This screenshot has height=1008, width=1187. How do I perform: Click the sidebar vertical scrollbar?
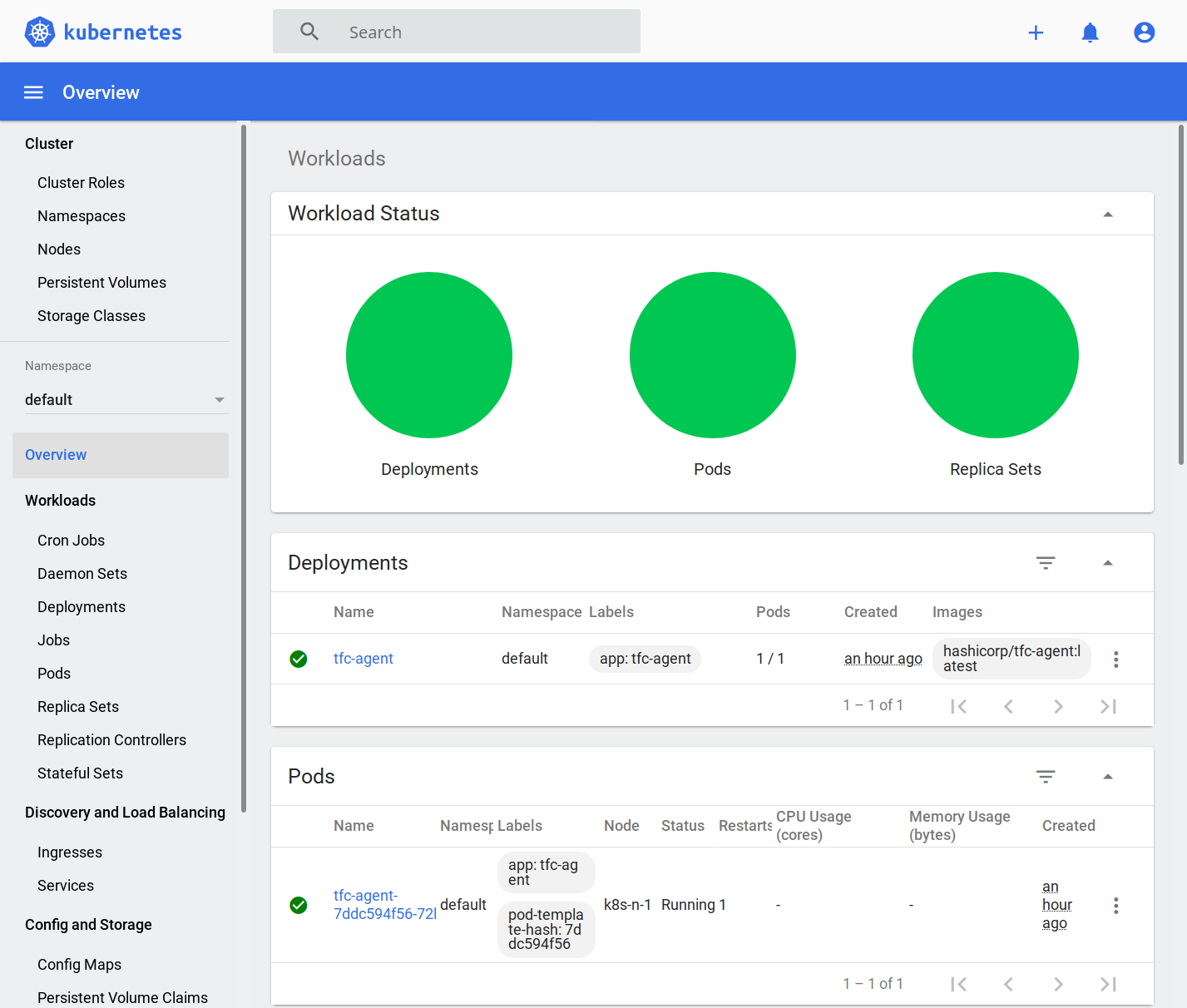[244, 468]
